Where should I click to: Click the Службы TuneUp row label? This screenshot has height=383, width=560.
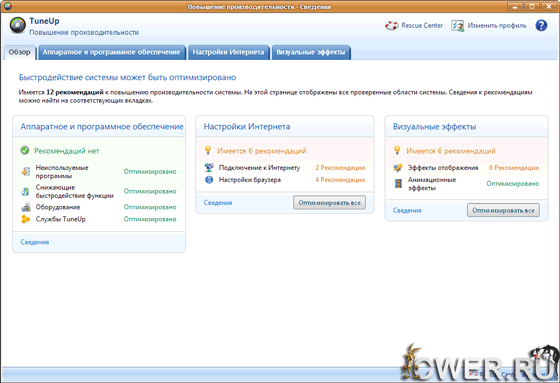[60, 219]
